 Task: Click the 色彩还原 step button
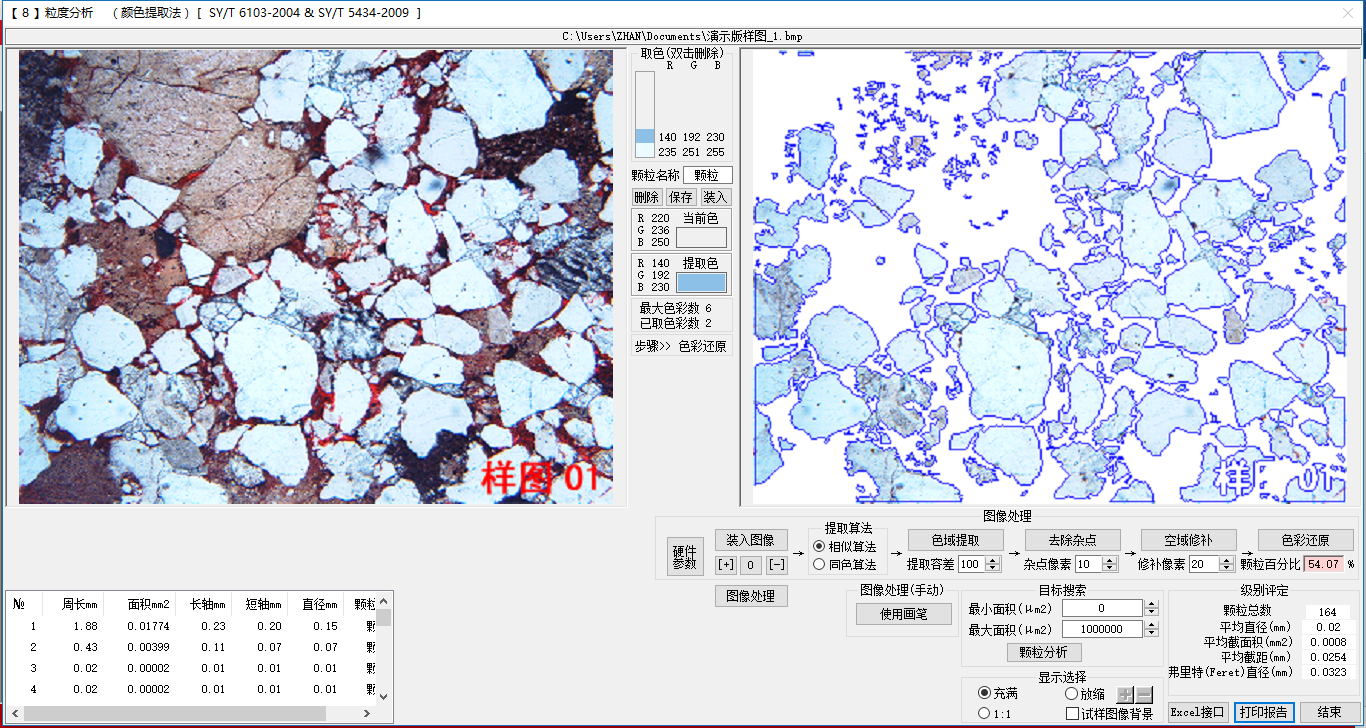tap(1304, 540)
